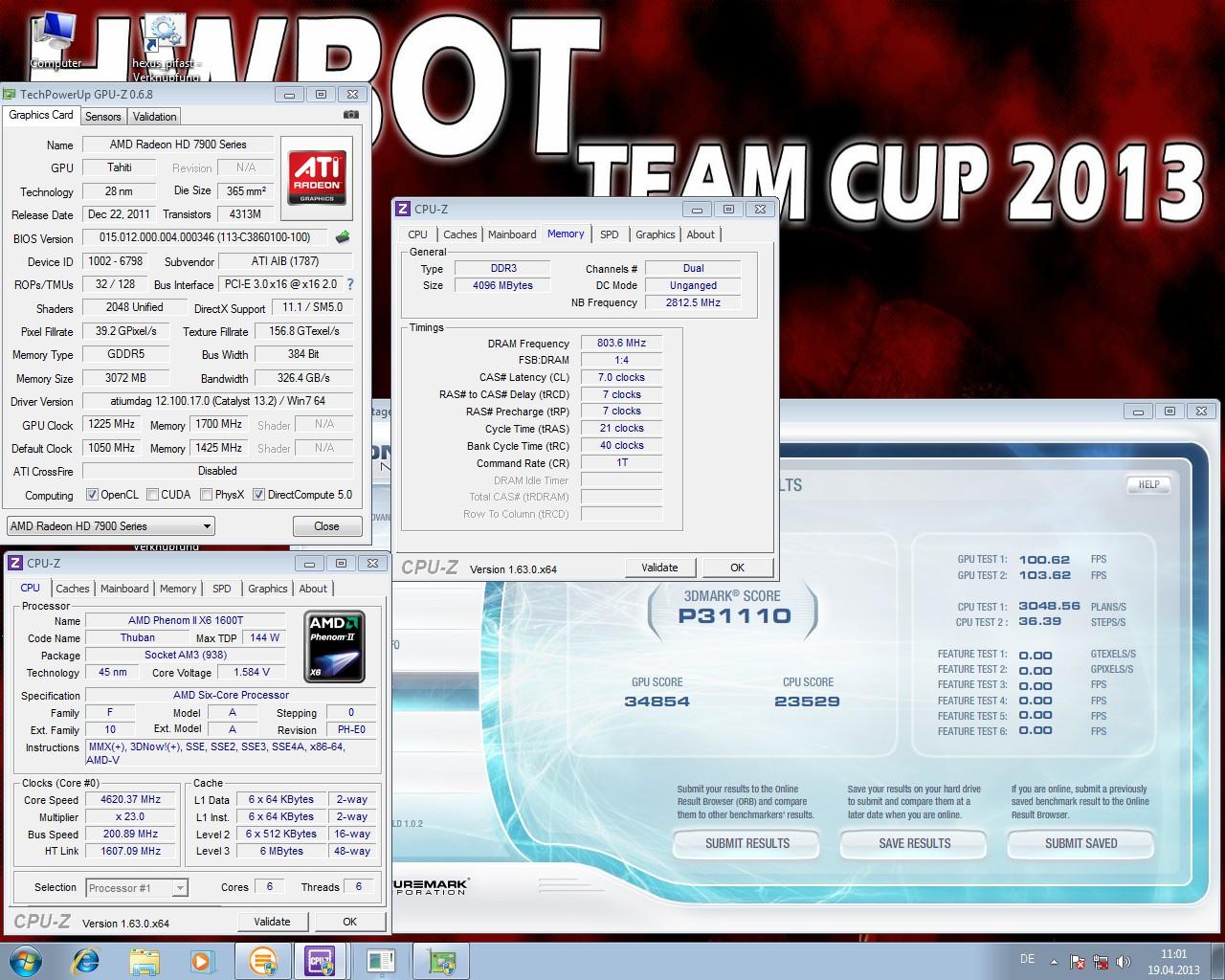This screenshot has height=980, width=1225.
Task: Open the Memory tab in the lower CPU-Z window
Action: click(178, 589)
